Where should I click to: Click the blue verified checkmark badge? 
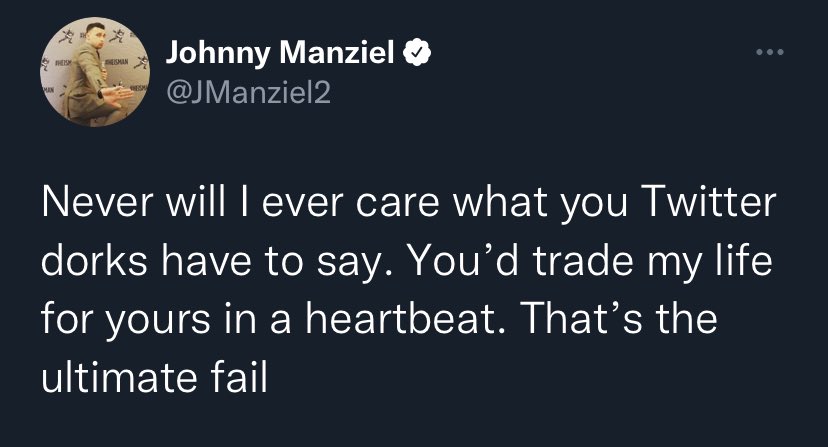[x=418, y=52]
